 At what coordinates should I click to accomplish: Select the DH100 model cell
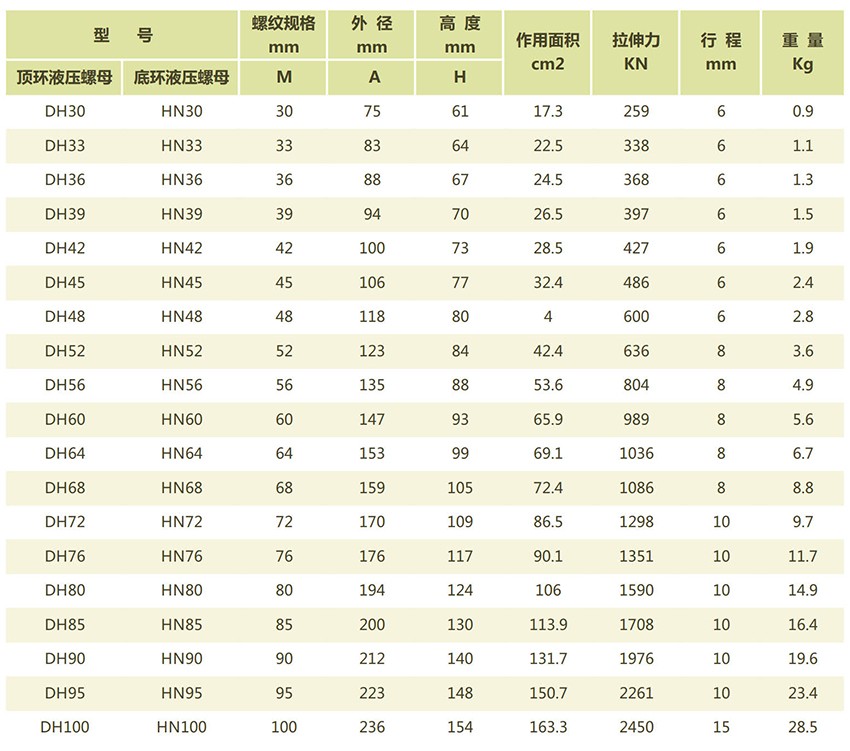pos(65,727)
